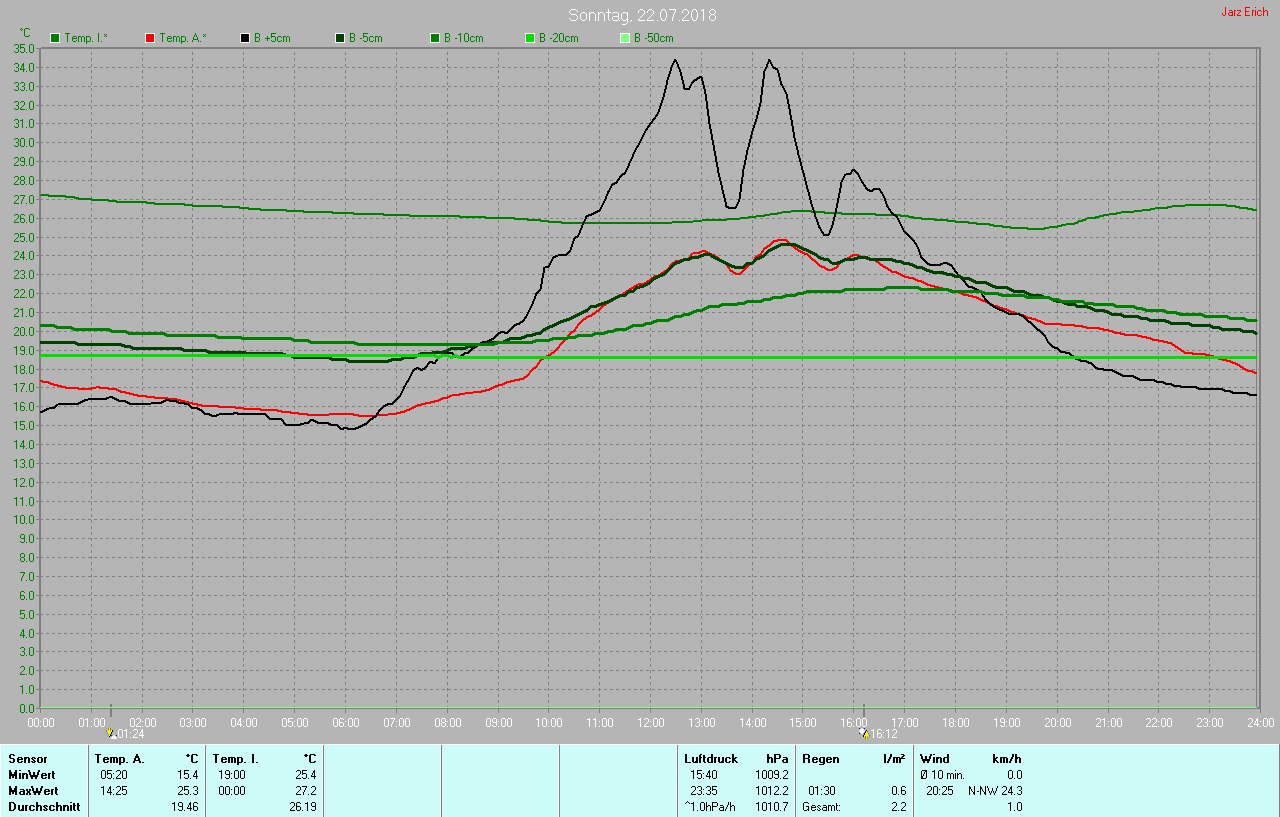This screenshot has width=1280, height=817.
Task: Select the MaxWert row label
Action: 33,791
